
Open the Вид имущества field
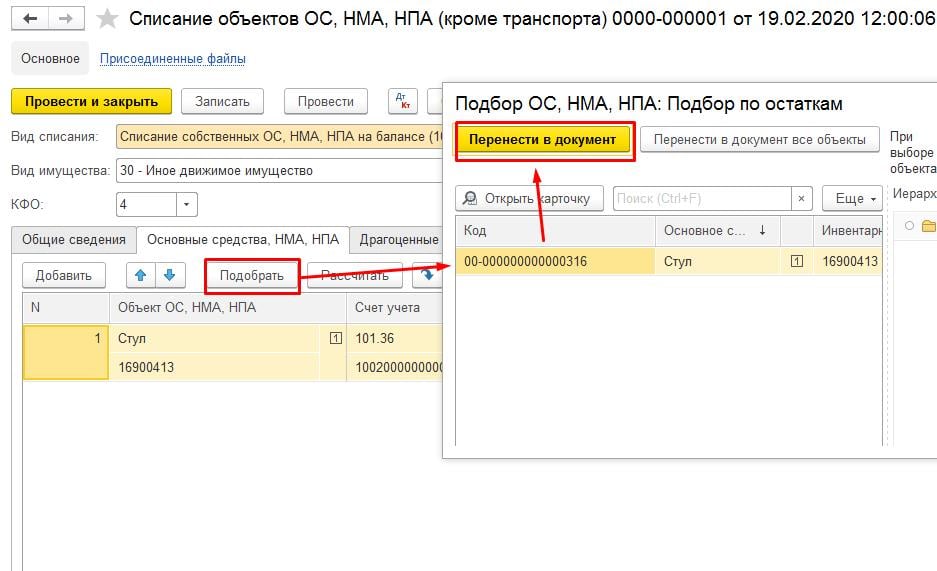(x=280, y=171)
